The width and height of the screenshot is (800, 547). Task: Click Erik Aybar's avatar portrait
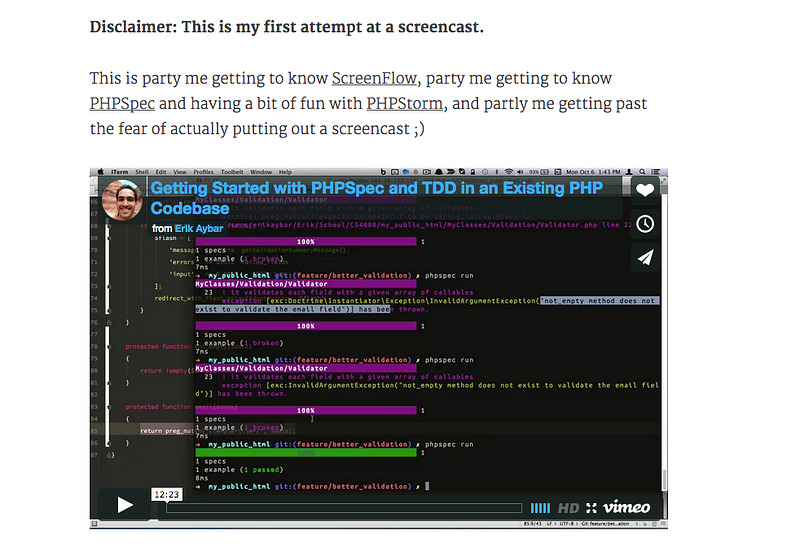(122, 200)
